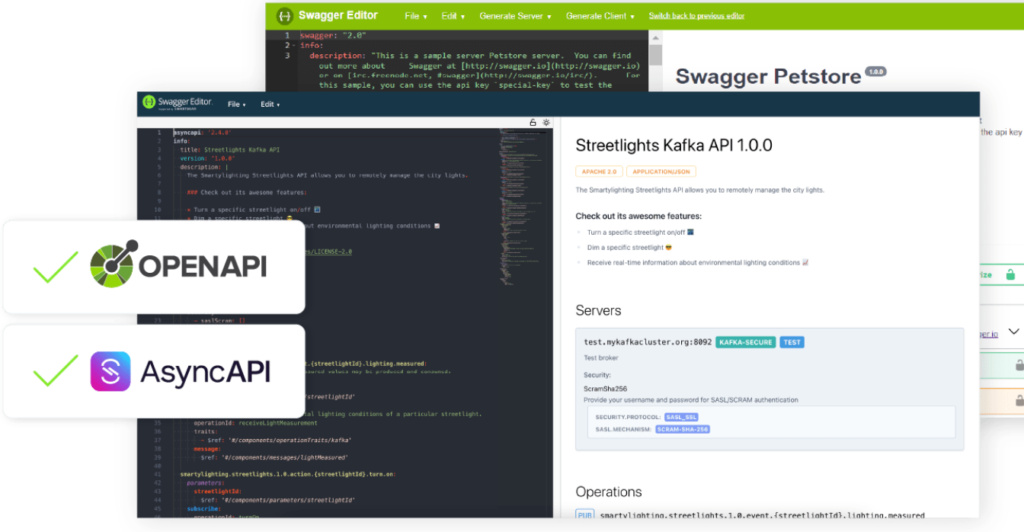This screenshot has height=532, width=1024.
Task: Click the green Swagger Editor logo icon
Action: [x=285, y=16]
